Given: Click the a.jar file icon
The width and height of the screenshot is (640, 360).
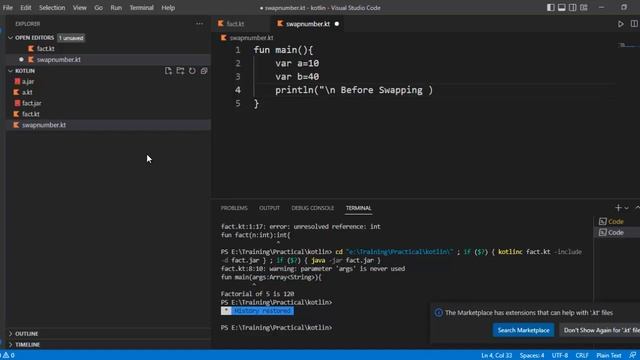Looking at the screenshot, I should (17, 81).
